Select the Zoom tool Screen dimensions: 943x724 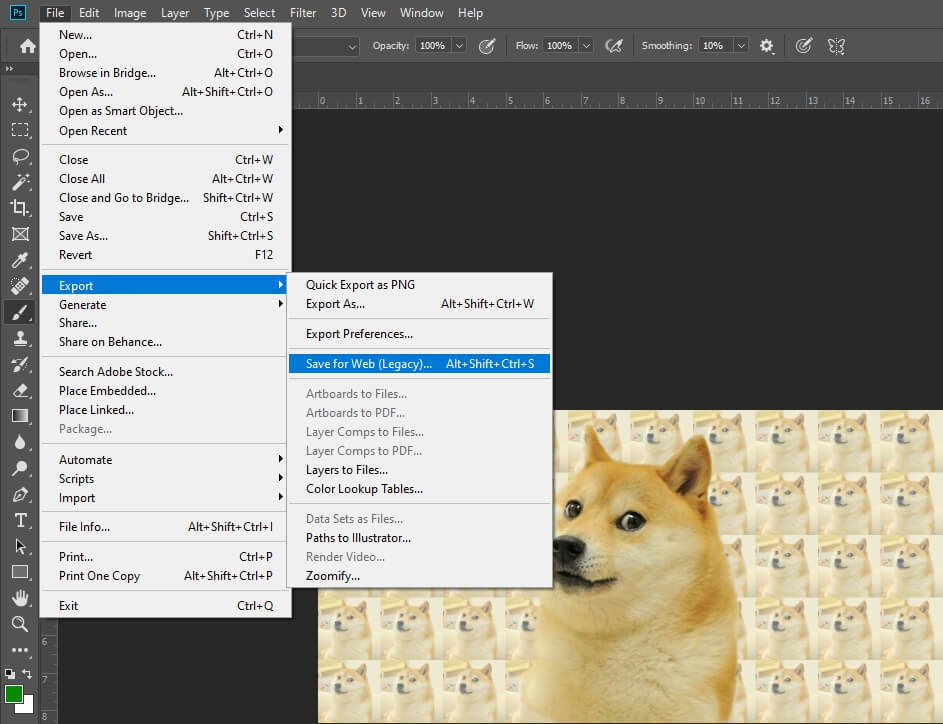point(20,624)
